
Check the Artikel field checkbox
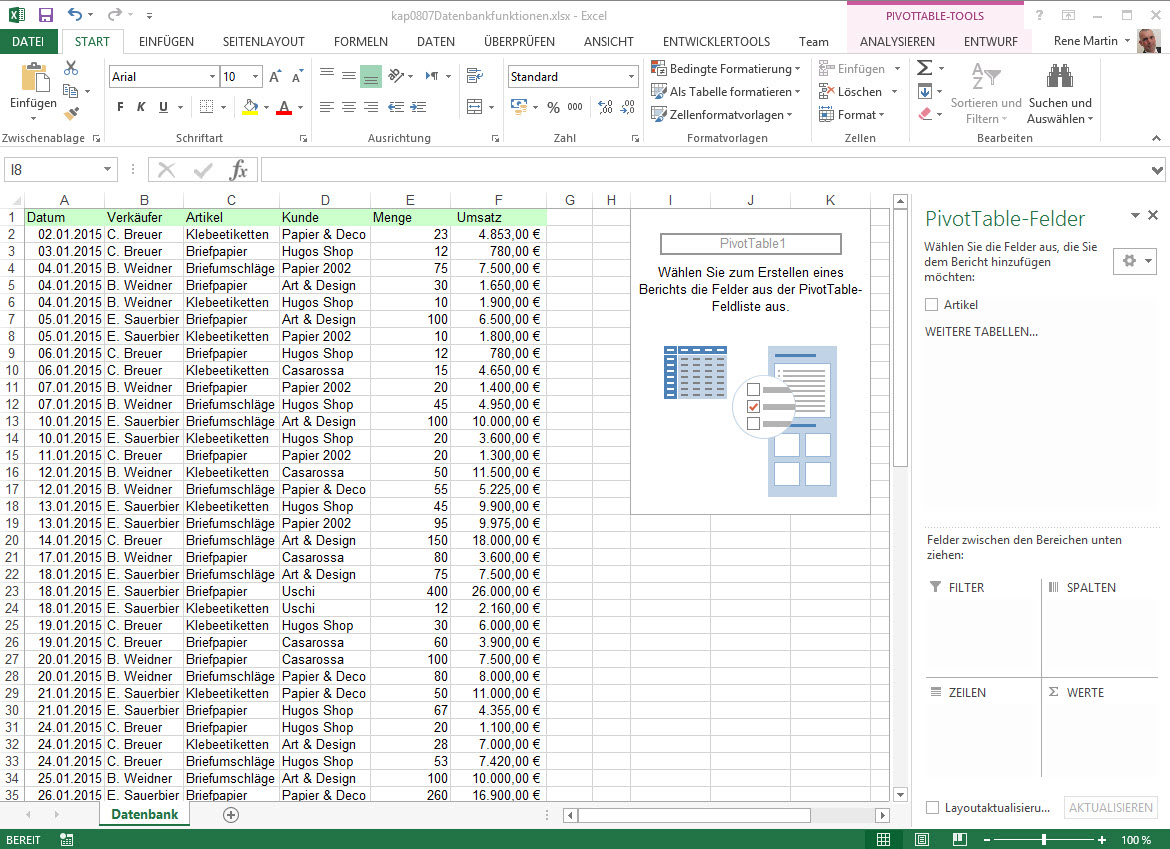[932, 305]
